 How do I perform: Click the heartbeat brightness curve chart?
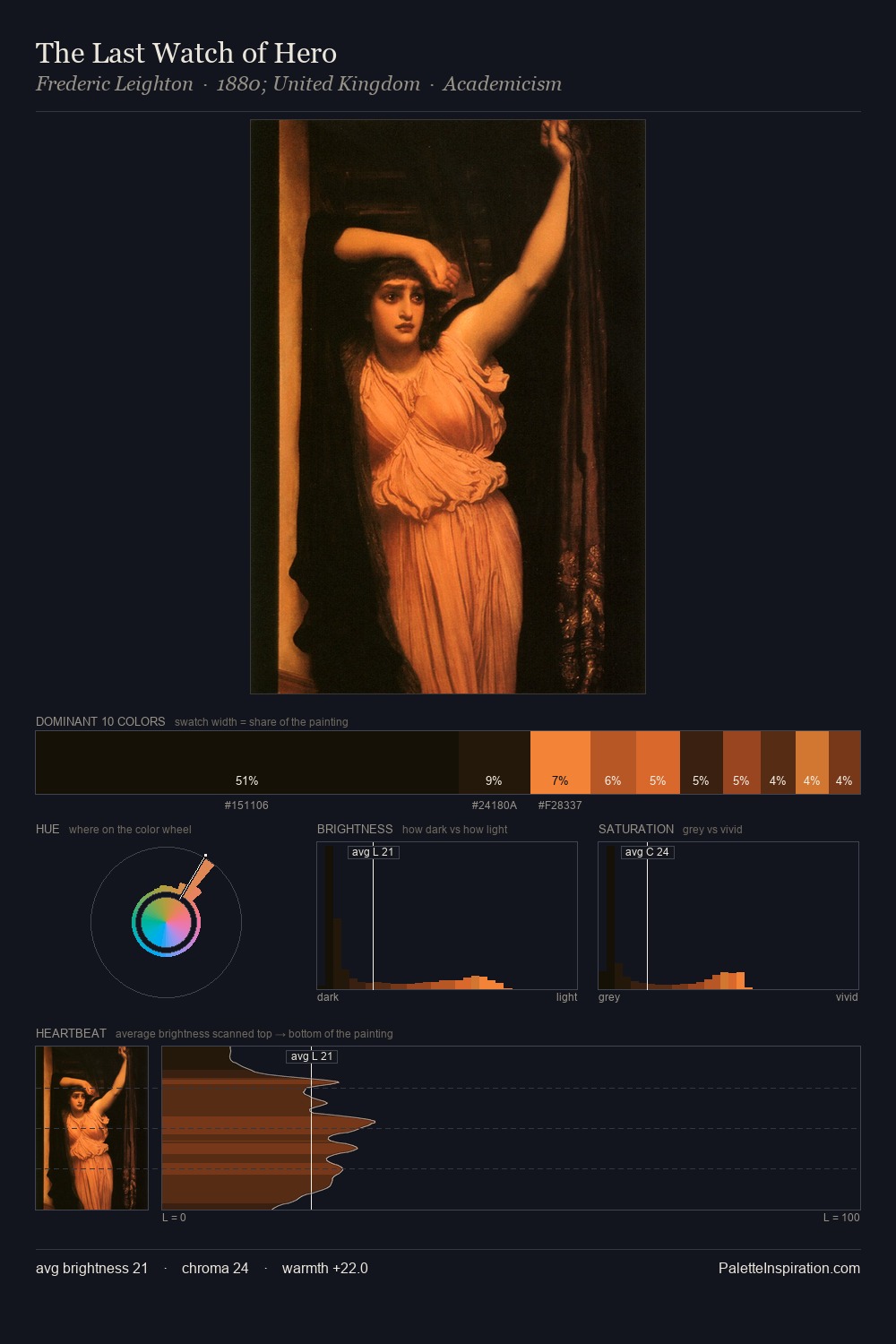[511, 1128]
